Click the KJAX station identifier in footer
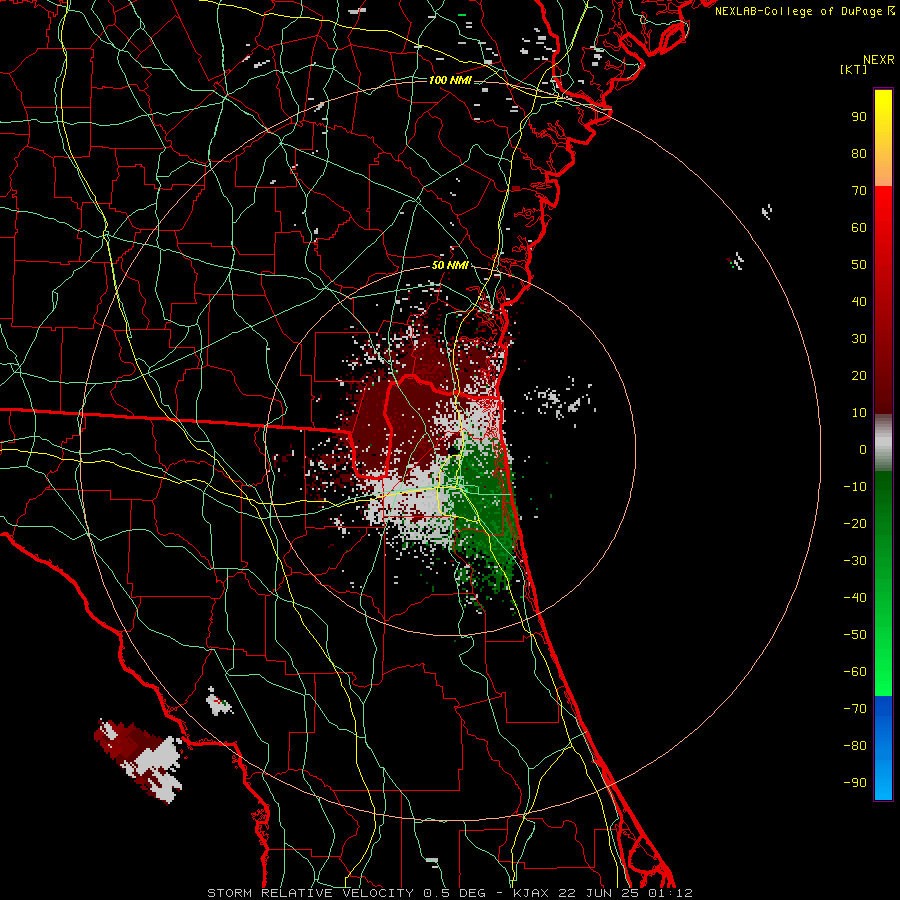The width and height of the screenshot is (900, 900). click(531, 893)
